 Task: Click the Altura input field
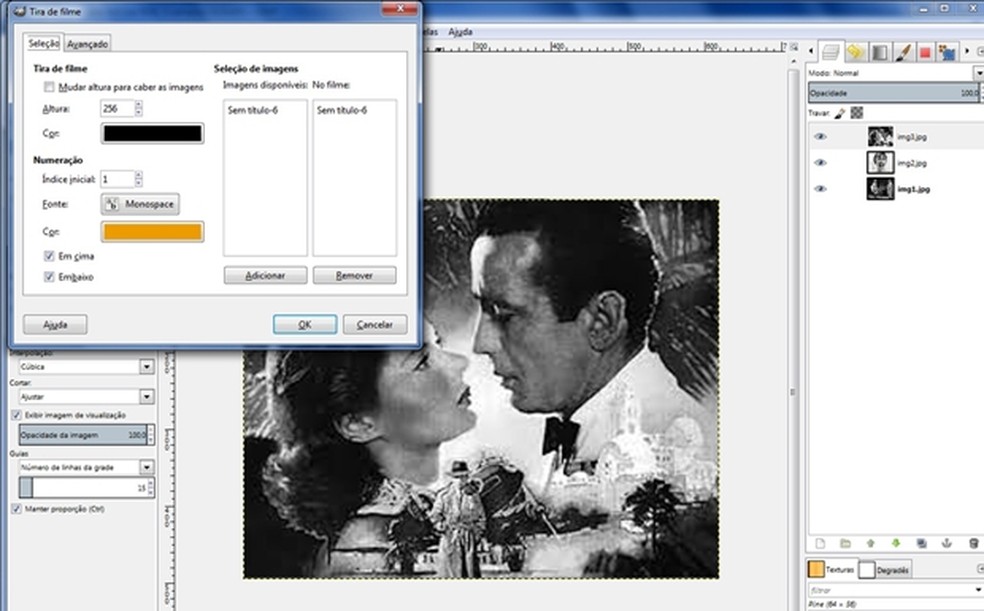click(116, 108)
